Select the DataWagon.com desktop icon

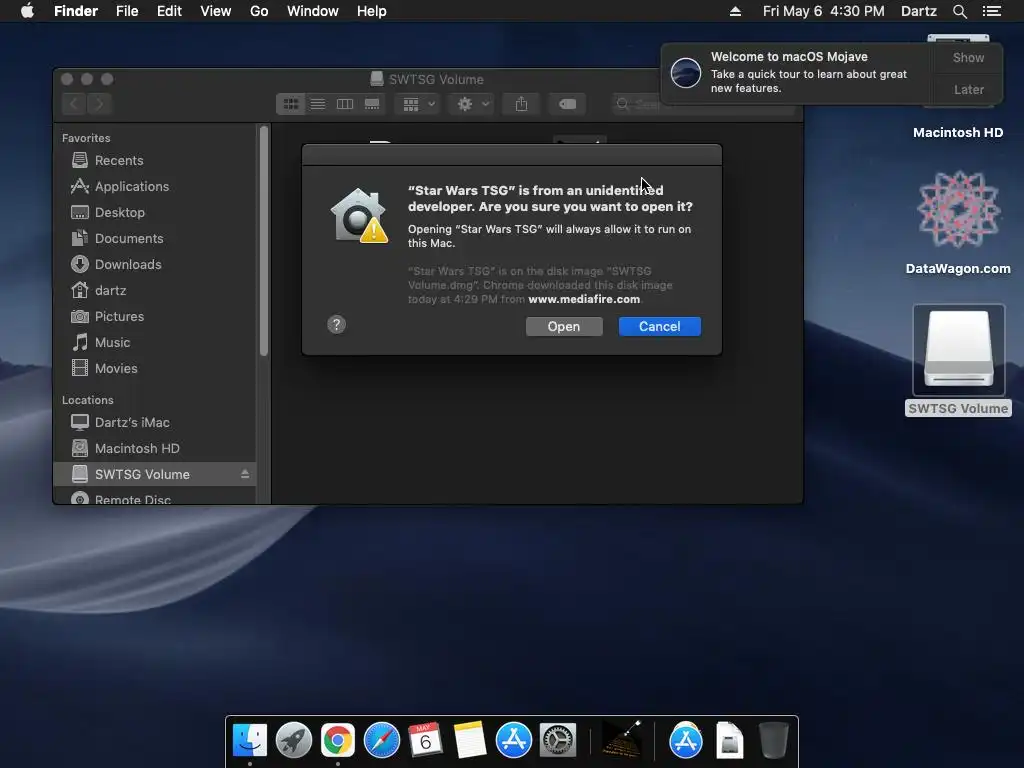click(x=958, y=210)
